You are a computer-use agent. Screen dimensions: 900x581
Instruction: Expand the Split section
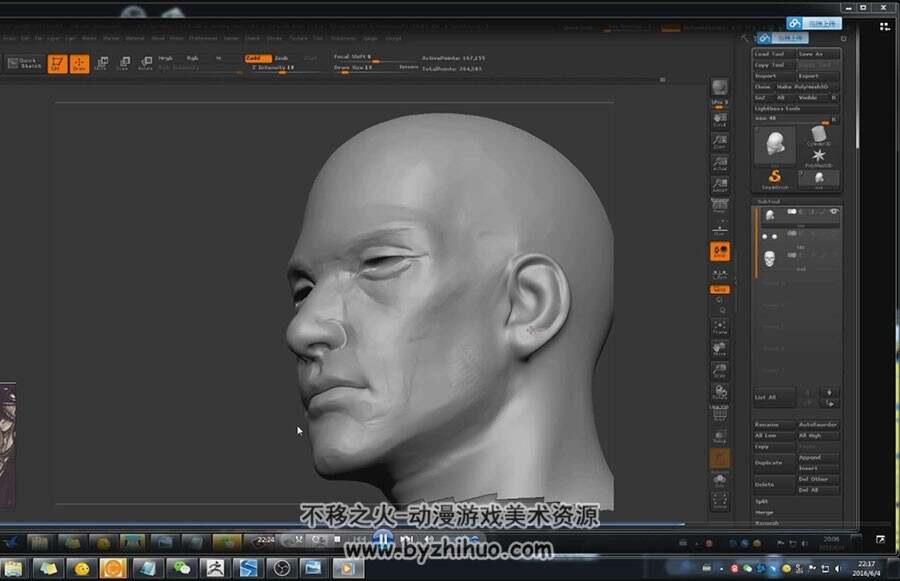(x=762, y=502)
